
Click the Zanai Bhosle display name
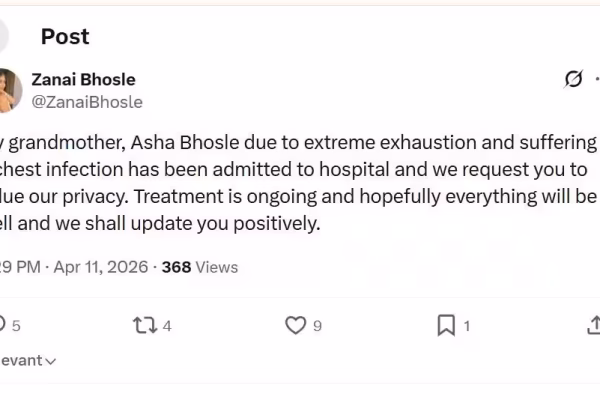(x=84, y=80)
